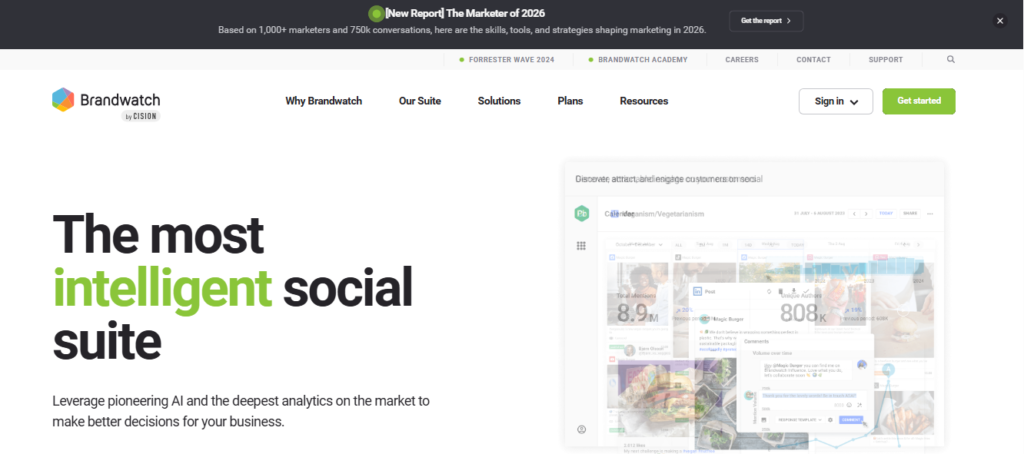
Task: Click the word 'intelligent' in the hero headline
Action: (162, 288)
